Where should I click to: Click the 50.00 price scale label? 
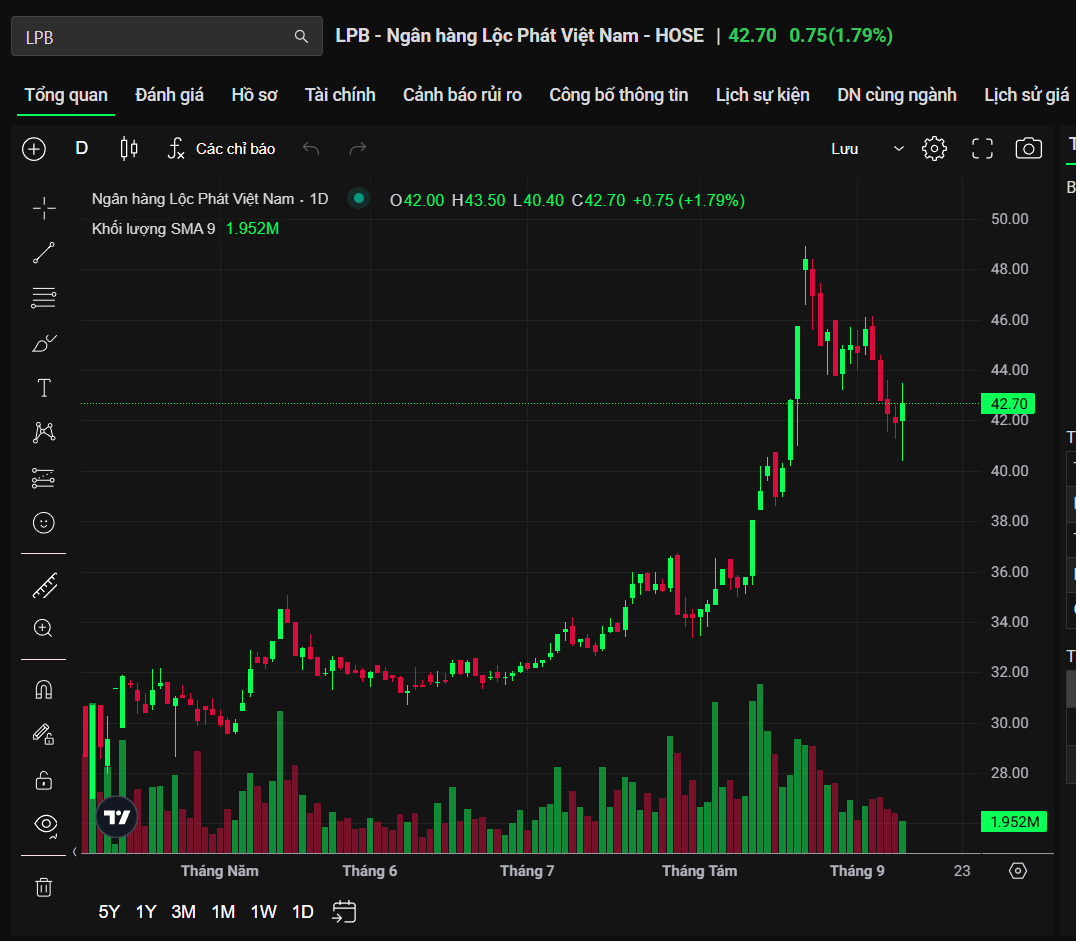(1009, 219)
